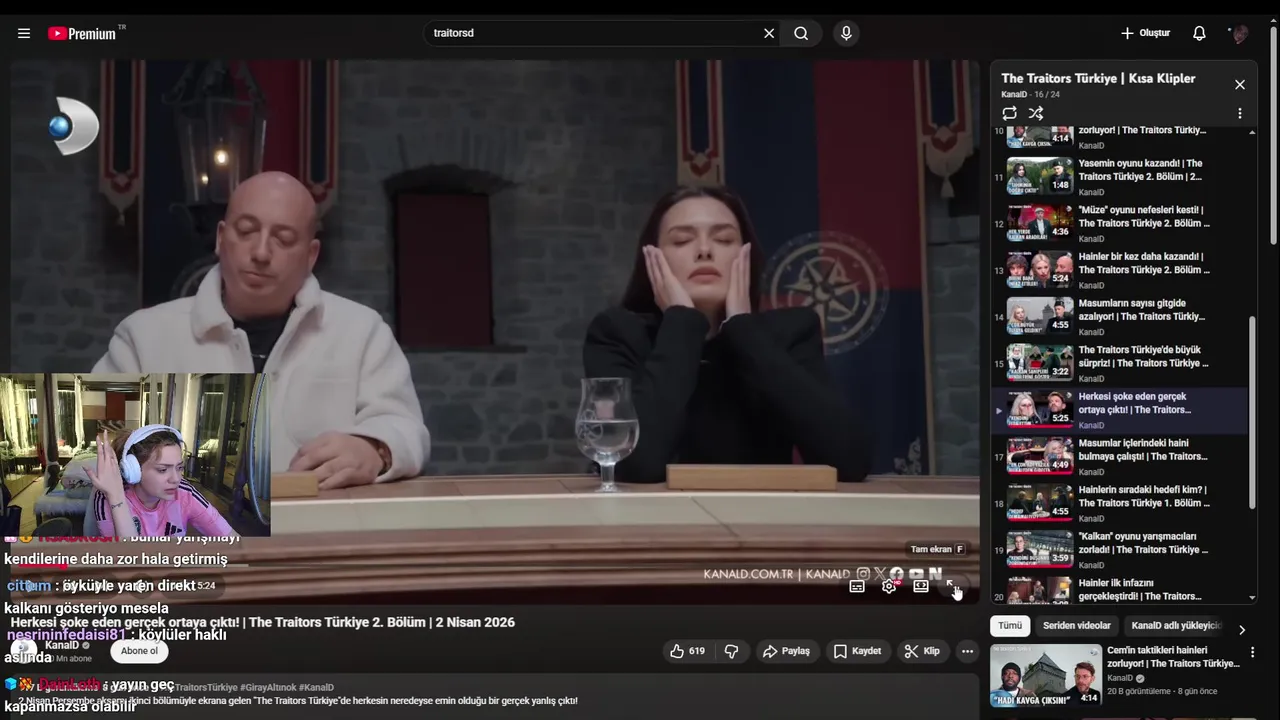Click the #KanalD hashtag in description
The height and width of the screenshot is (720, 1280).
tap(316, 687)
